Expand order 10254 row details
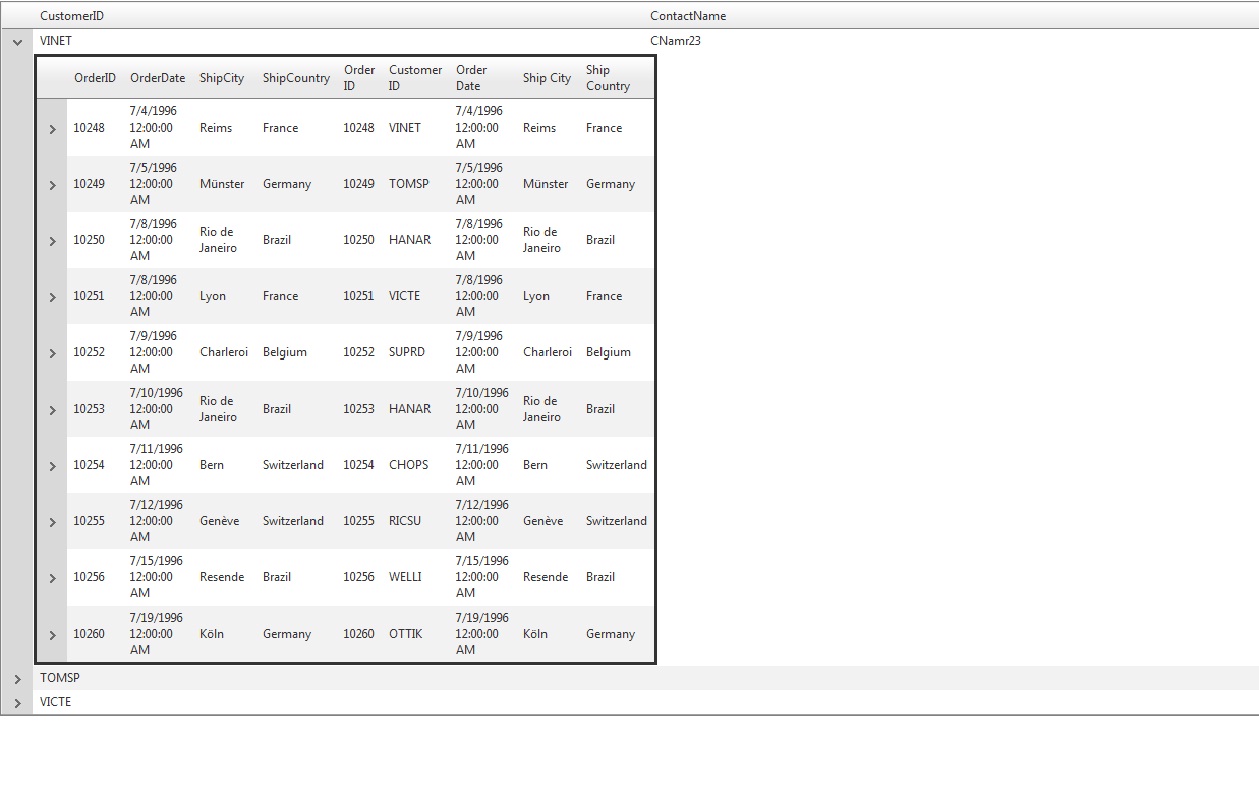 (52, 465)
